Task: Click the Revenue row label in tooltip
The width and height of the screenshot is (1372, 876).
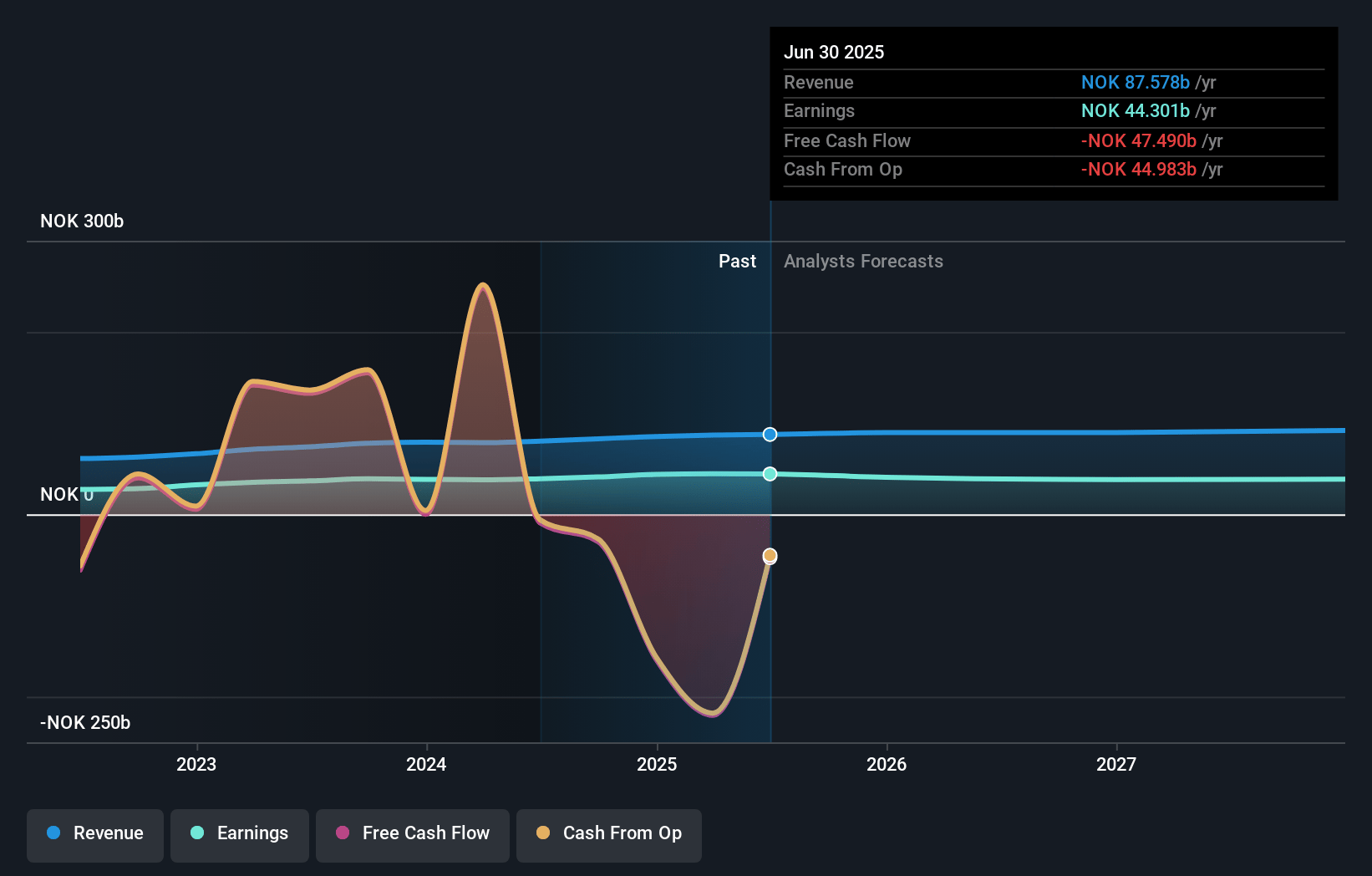Action: click(819, 82)
